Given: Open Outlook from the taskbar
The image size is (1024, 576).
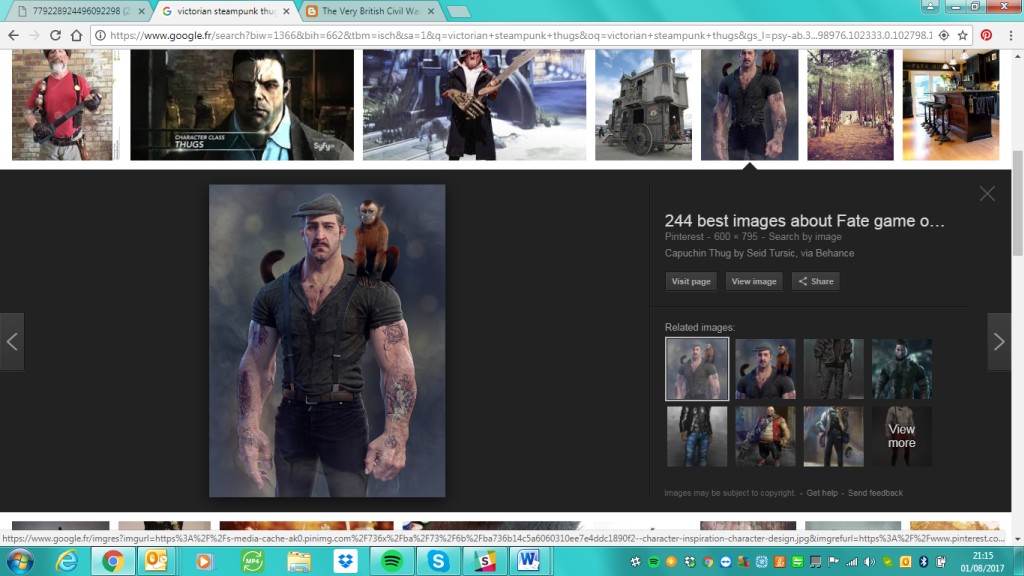Looking at the screenshot, I should tap(157, 561).
